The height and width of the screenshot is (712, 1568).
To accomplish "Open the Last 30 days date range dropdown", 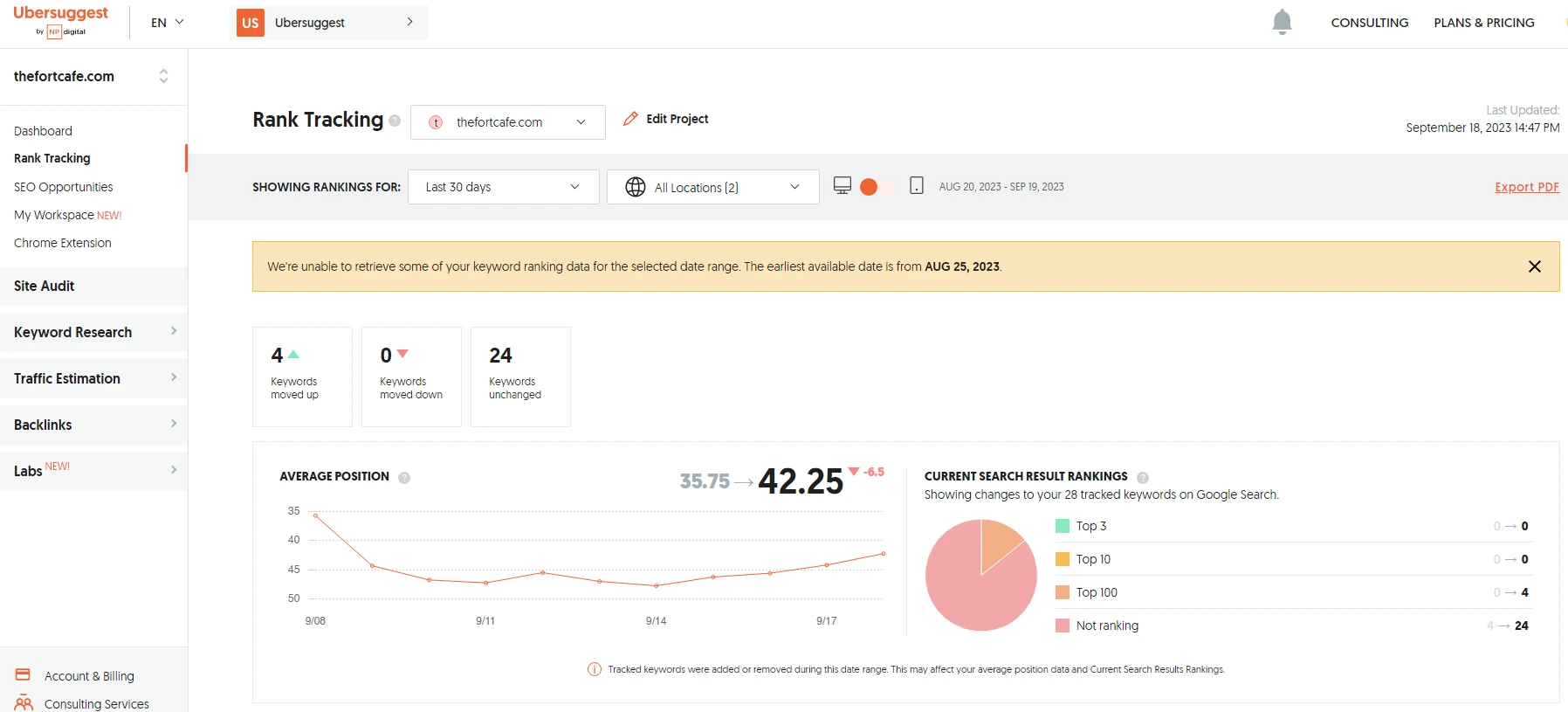I will (x=504, y=187).
